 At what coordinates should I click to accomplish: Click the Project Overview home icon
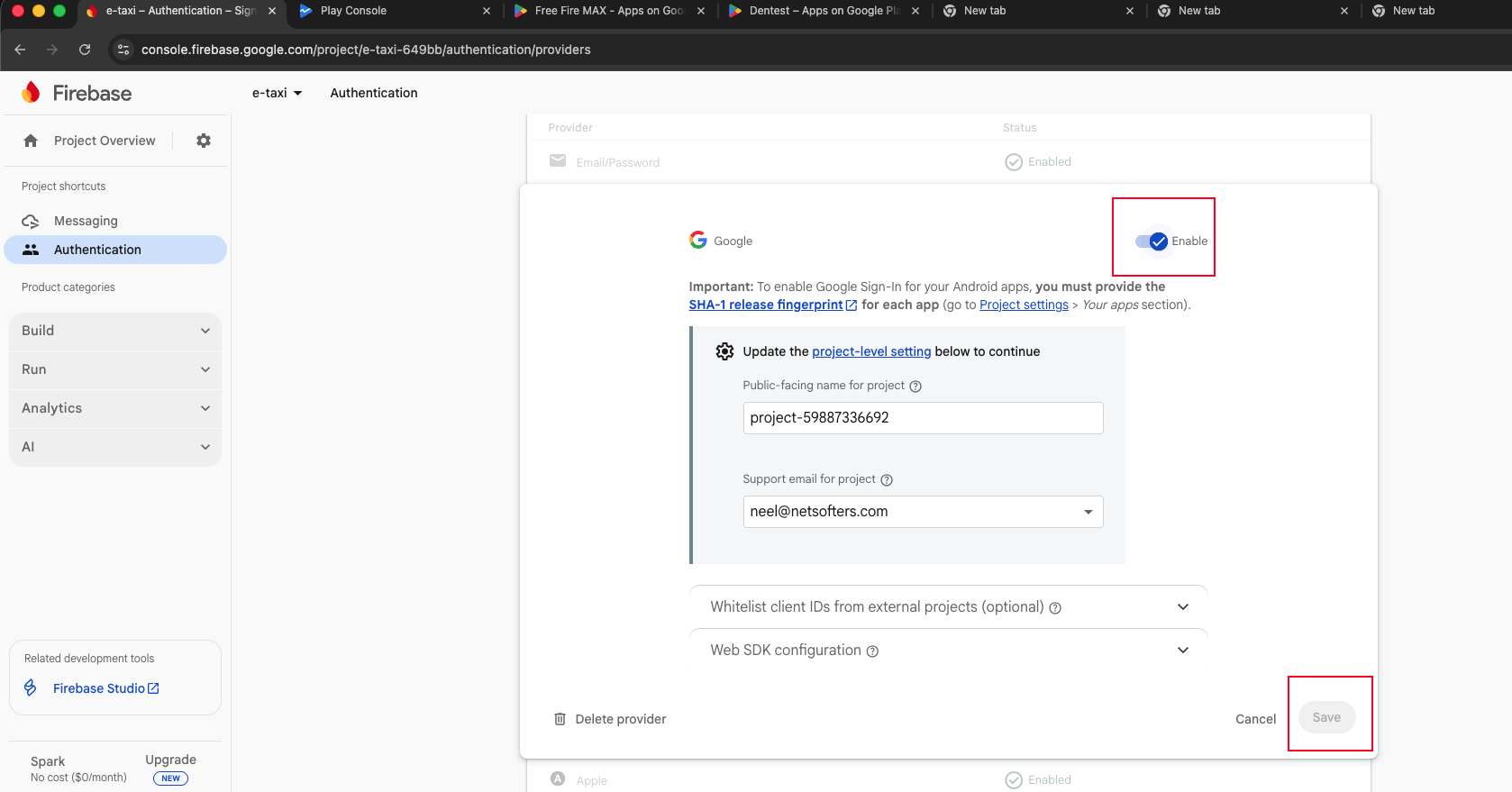point(31,141)
